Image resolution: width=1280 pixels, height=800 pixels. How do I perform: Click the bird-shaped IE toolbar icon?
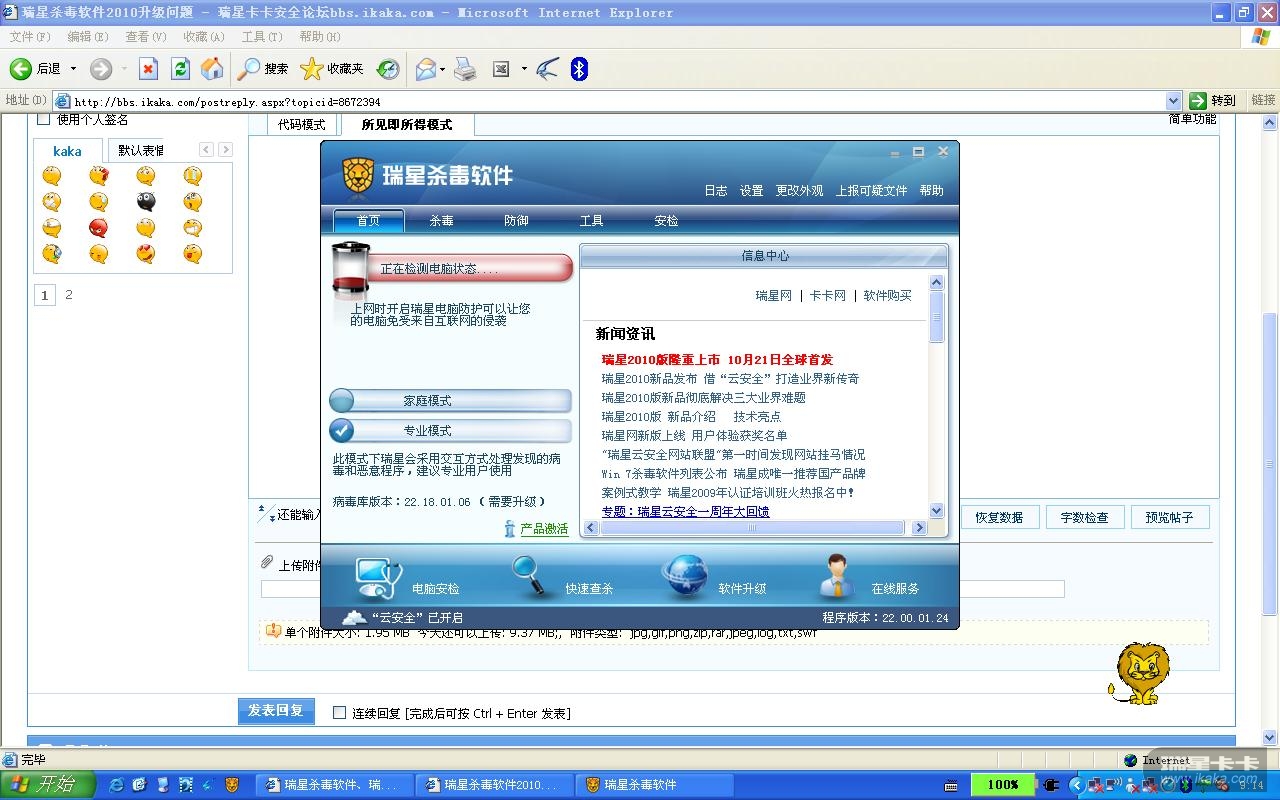click(547, 69)
